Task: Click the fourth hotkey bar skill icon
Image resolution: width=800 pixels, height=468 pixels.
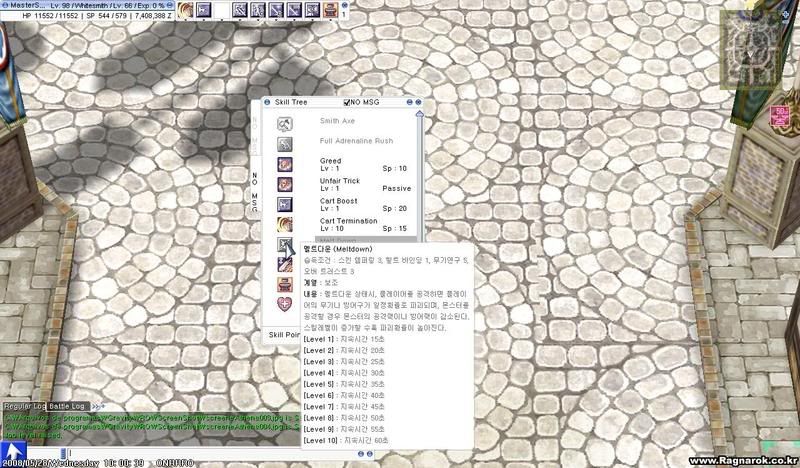Action: click(240, 9)
